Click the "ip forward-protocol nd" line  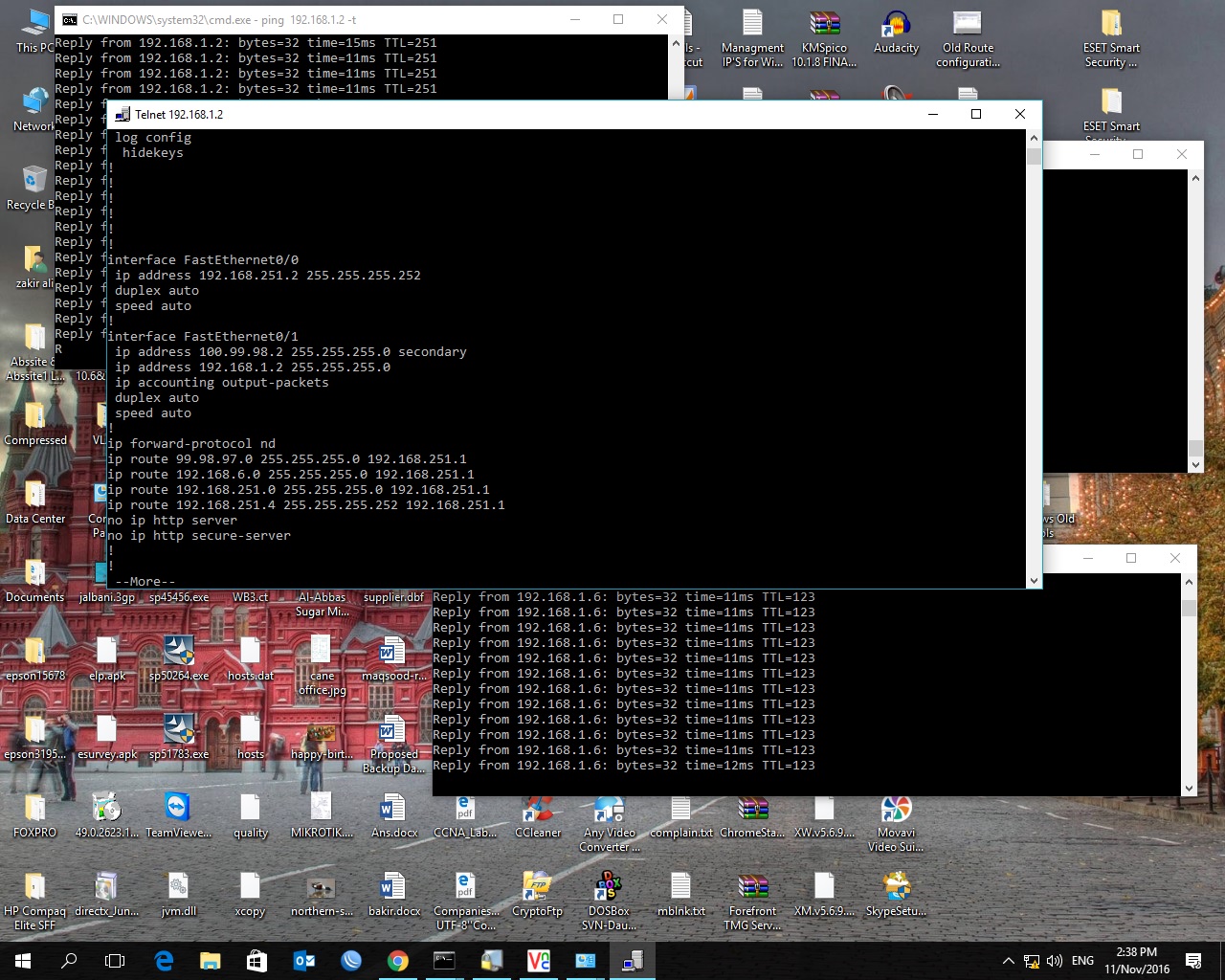(191, 444)
